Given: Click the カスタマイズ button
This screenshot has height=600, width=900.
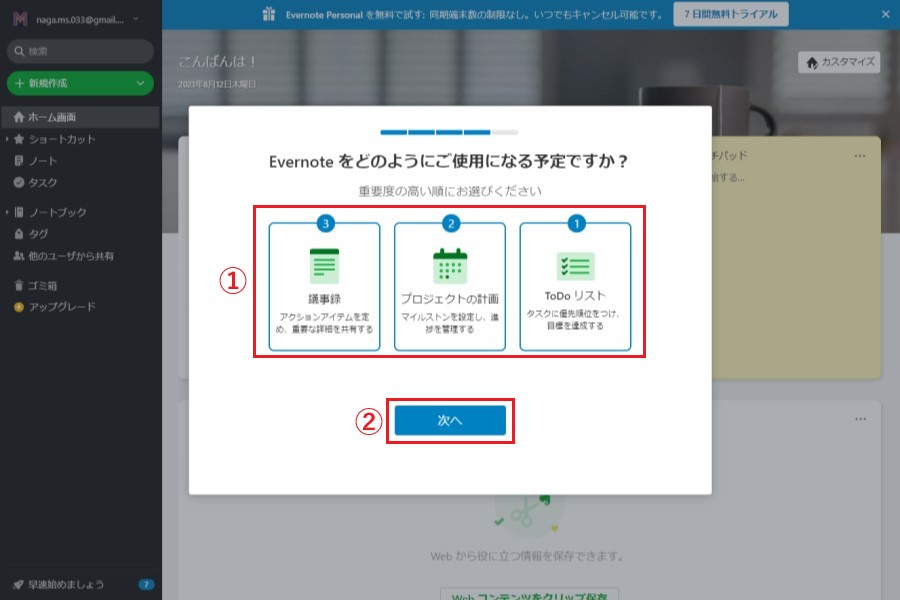Looking at the screenshot, I should pos(839,62).
